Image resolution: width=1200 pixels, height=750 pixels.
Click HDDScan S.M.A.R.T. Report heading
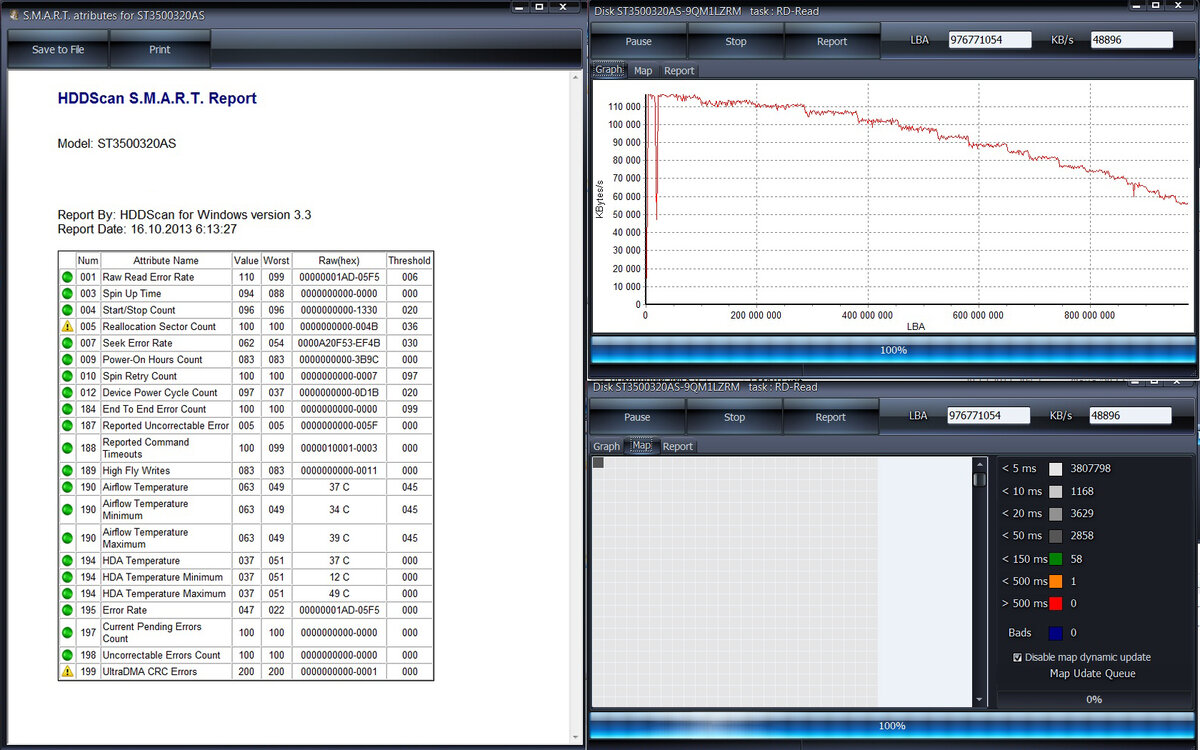coord(157,98)
